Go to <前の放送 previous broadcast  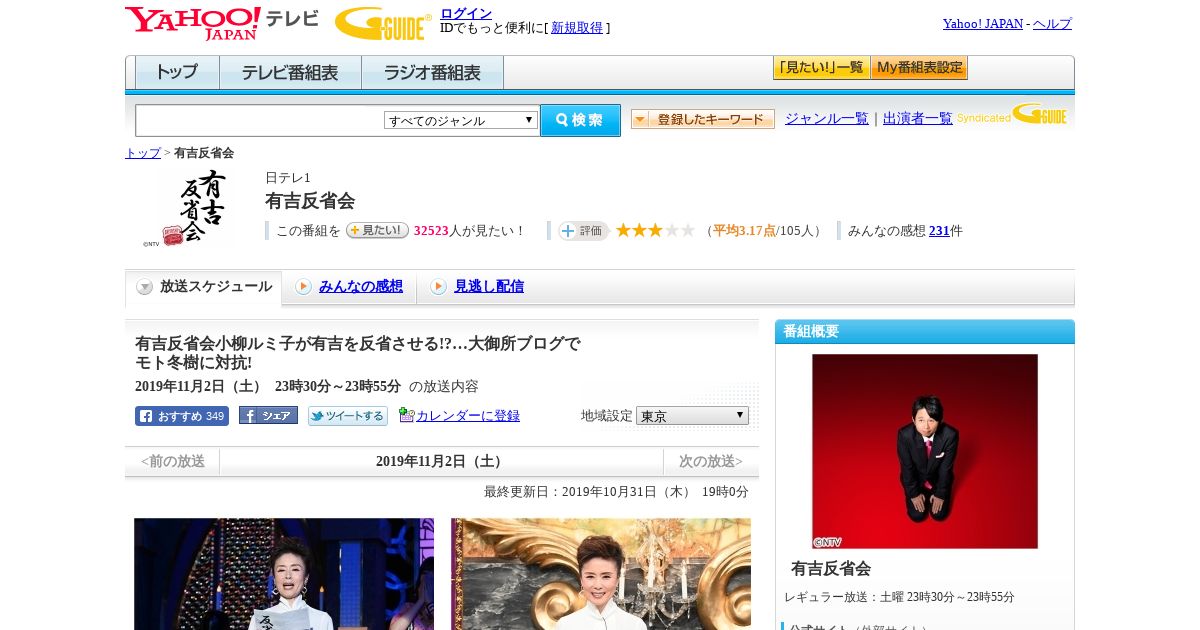(172, 461)
